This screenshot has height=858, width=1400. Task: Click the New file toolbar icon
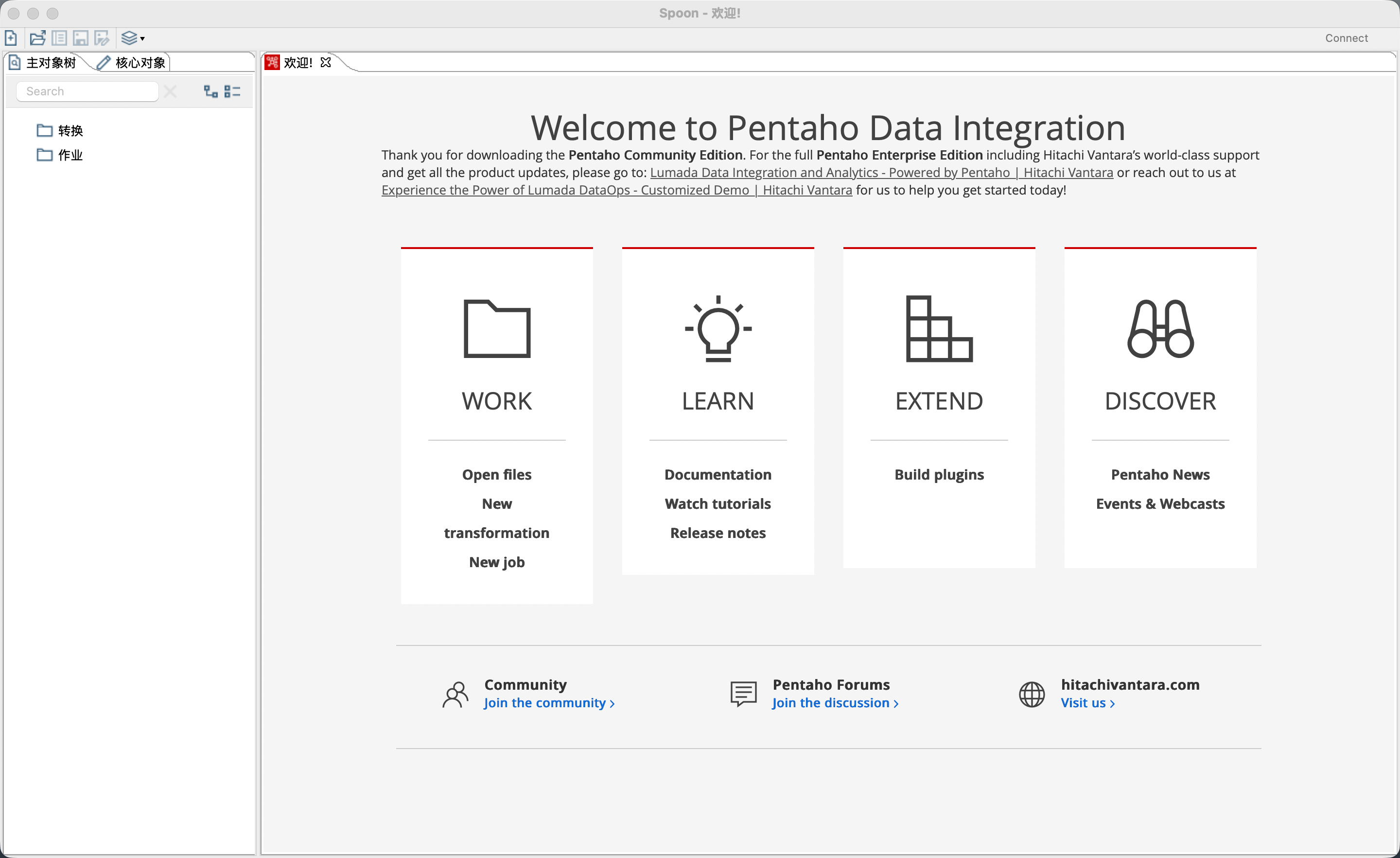click(11, 38)
